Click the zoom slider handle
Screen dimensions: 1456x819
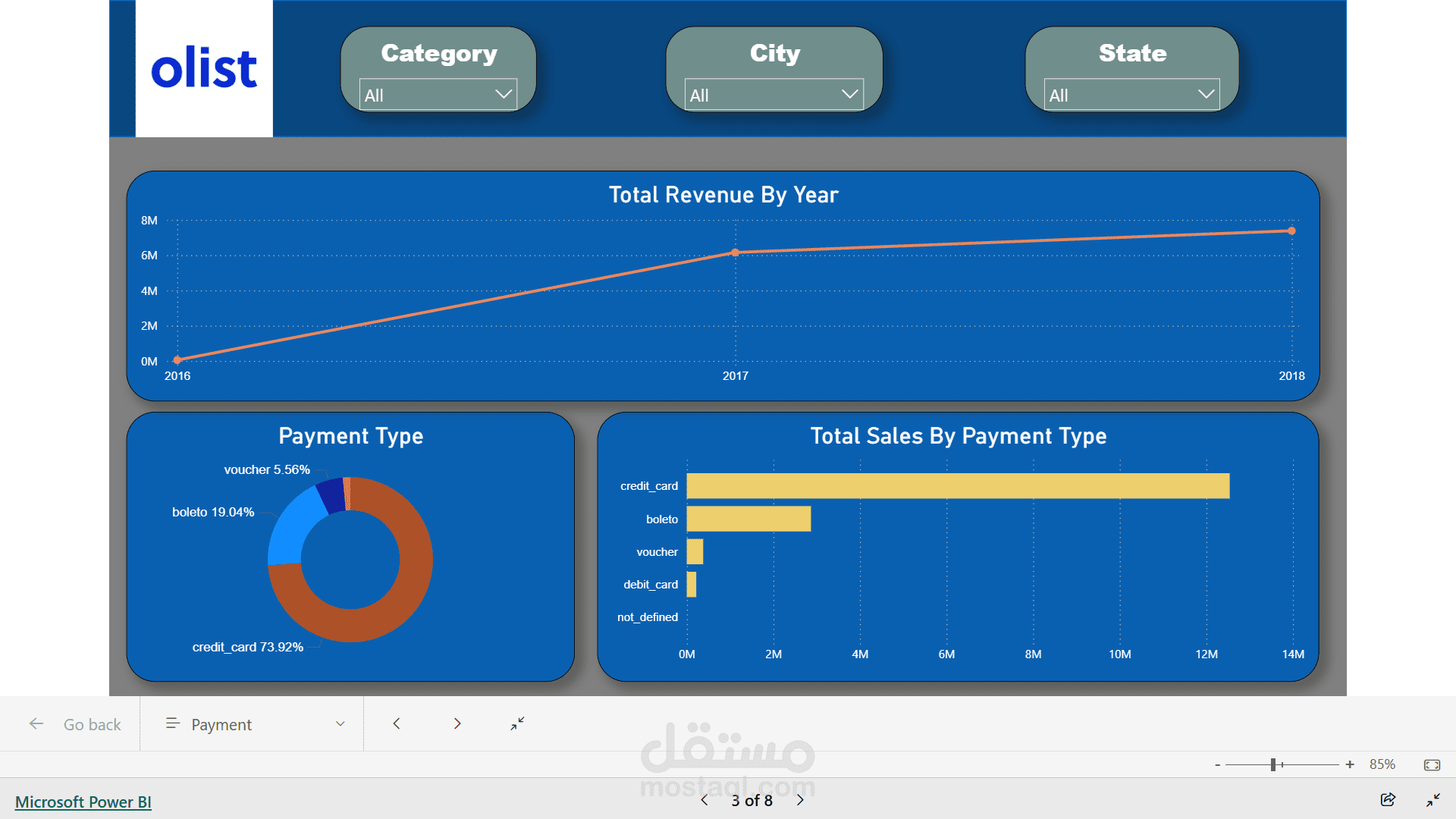(x=1273, y=764)
